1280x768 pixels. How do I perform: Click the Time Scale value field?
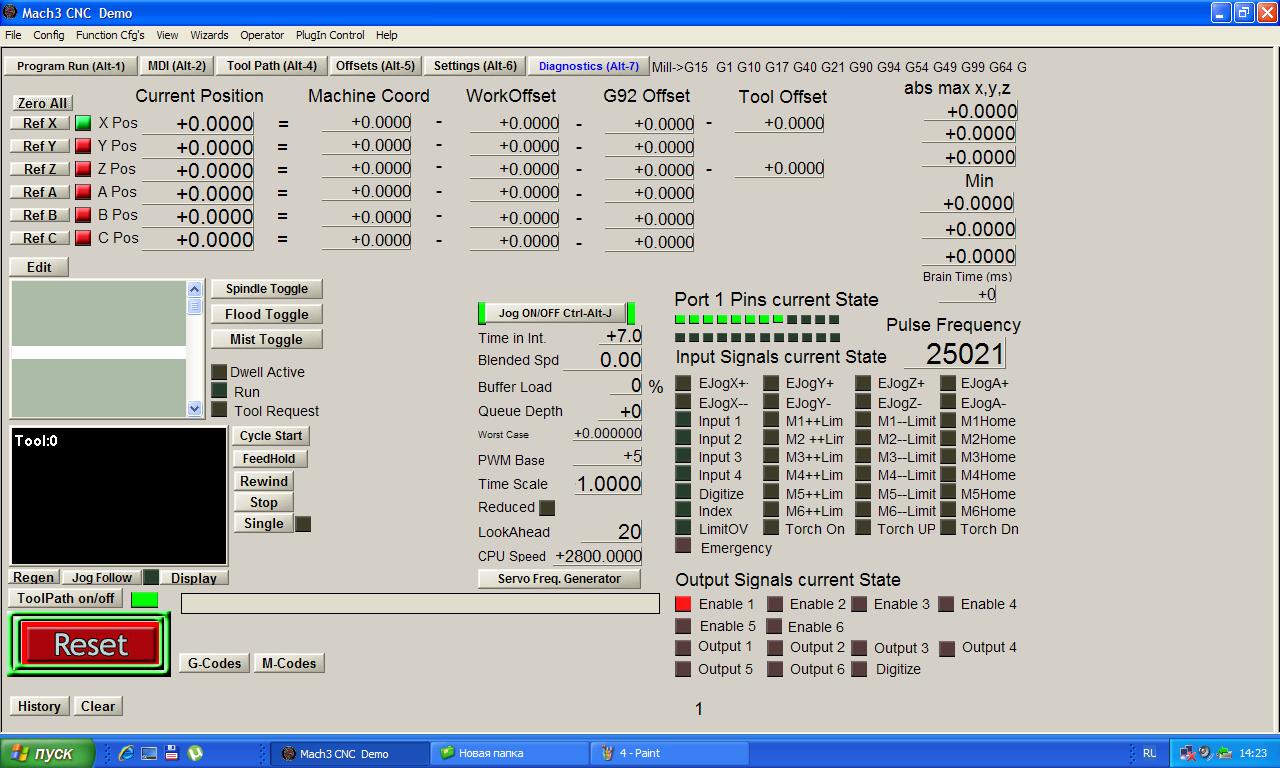[609, 484]
